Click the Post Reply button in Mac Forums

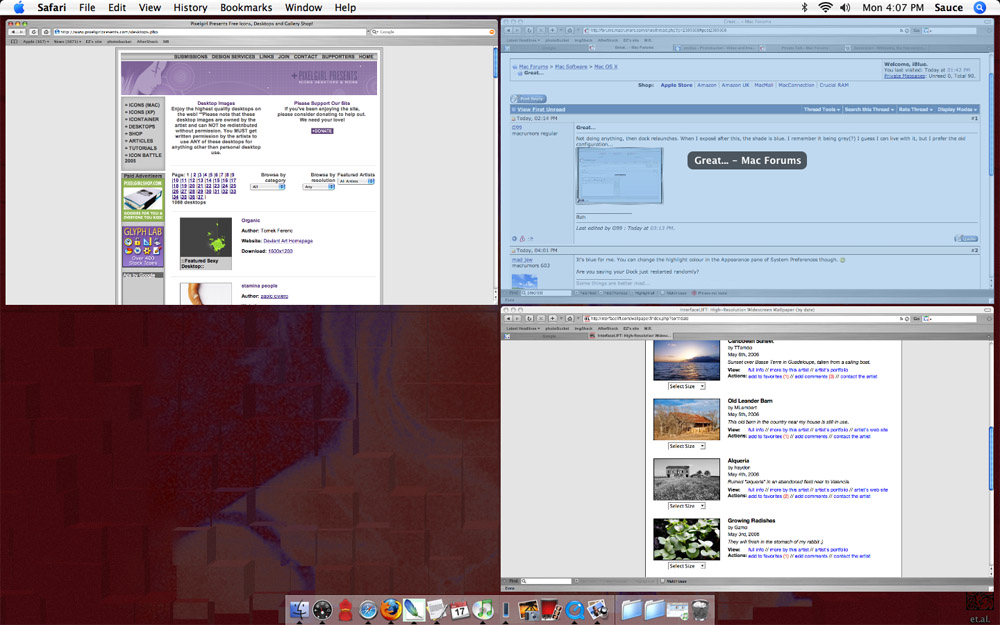pos(529,99)
